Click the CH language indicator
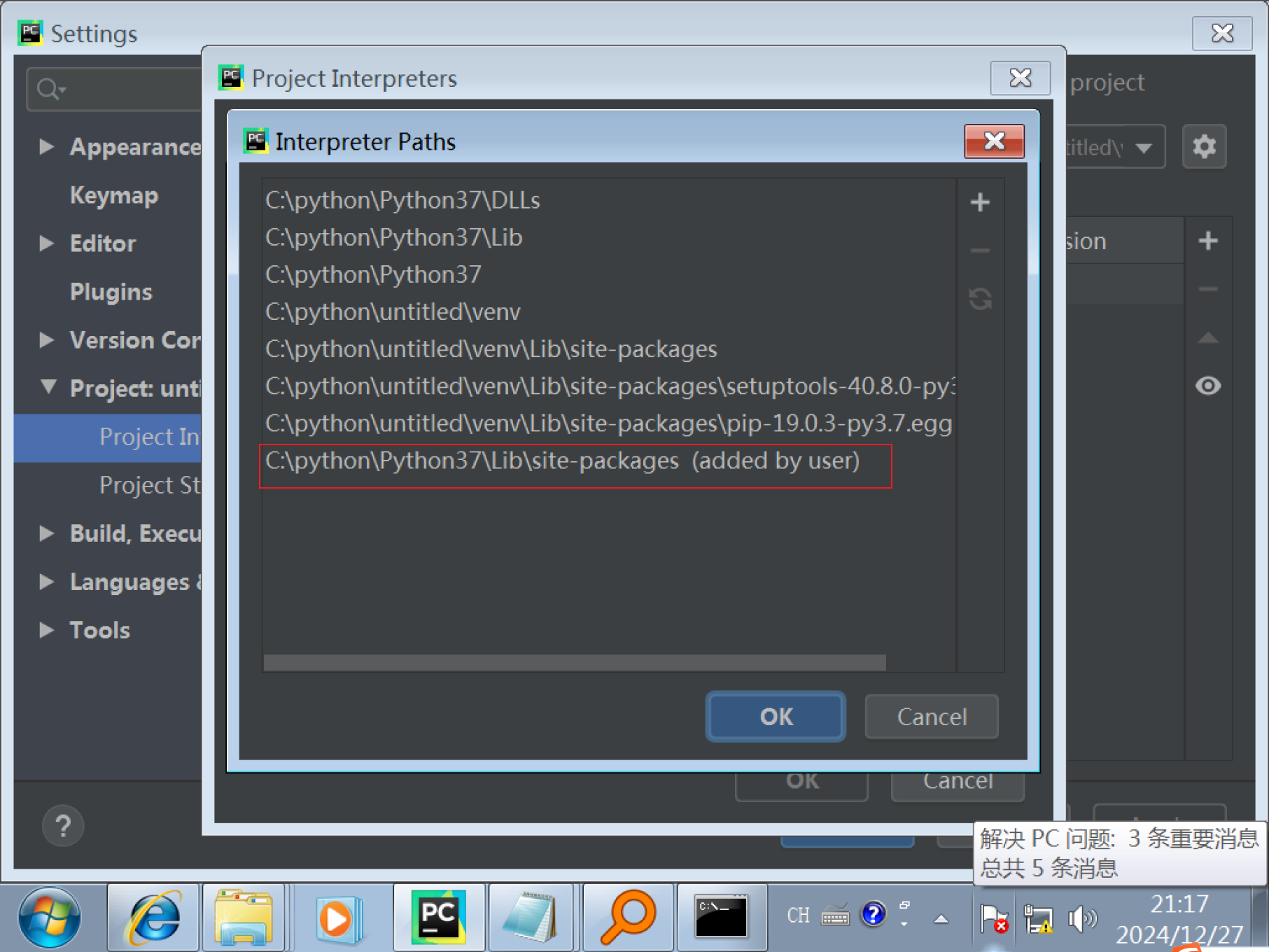Image resolution: width=1269 pixels, height=952 pixels. [798, 916]
